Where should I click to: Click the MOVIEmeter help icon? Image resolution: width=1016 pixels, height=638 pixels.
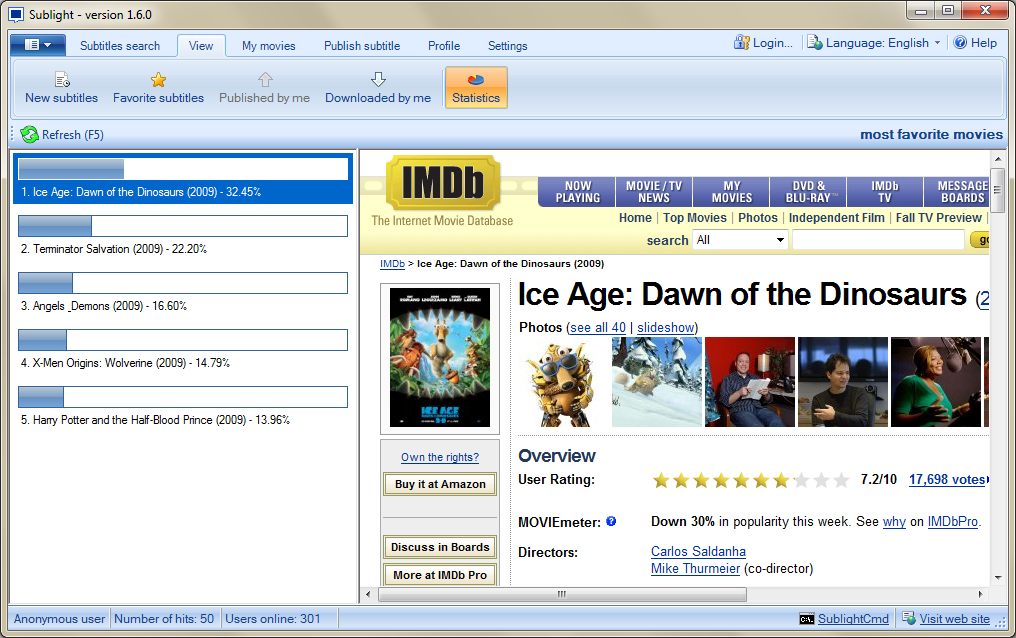(x=611, y=521)
